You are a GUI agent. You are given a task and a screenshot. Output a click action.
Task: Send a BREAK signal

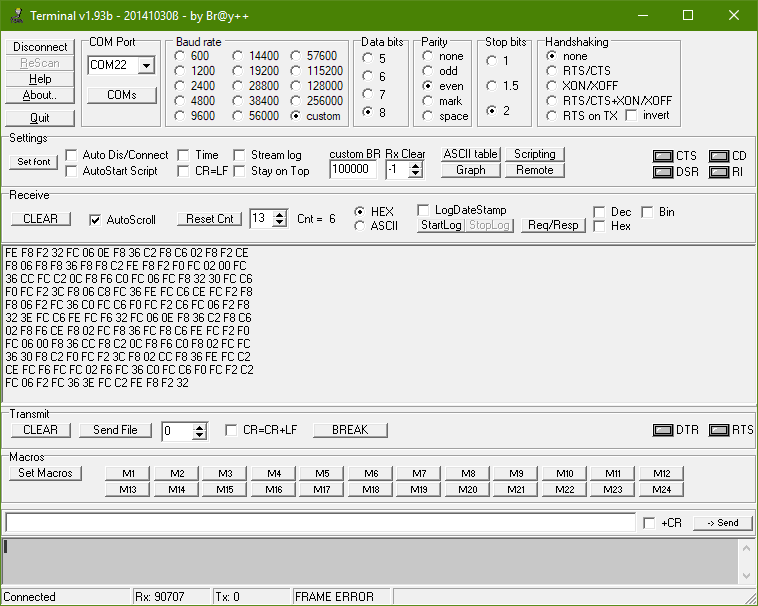coord(350,430)
